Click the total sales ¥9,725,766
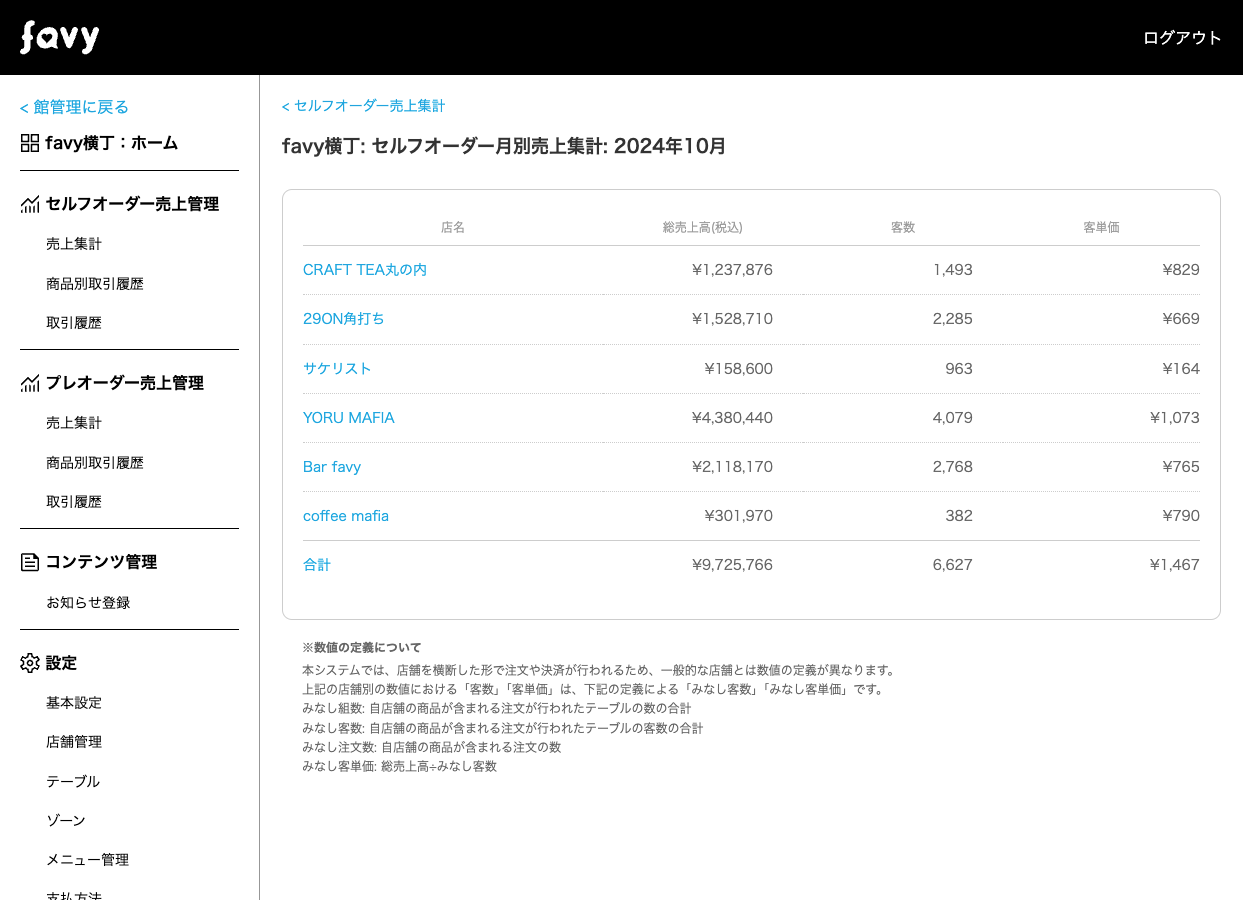Viewport: 1243px width, 900px height. point(732,565)
